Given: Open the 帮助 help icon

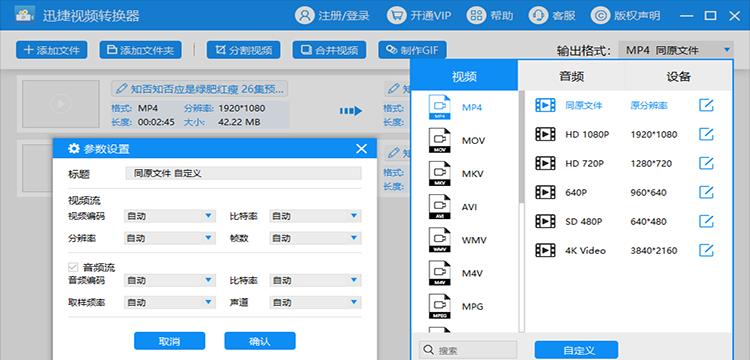Looking at the screenshot, I should (475, 15).
